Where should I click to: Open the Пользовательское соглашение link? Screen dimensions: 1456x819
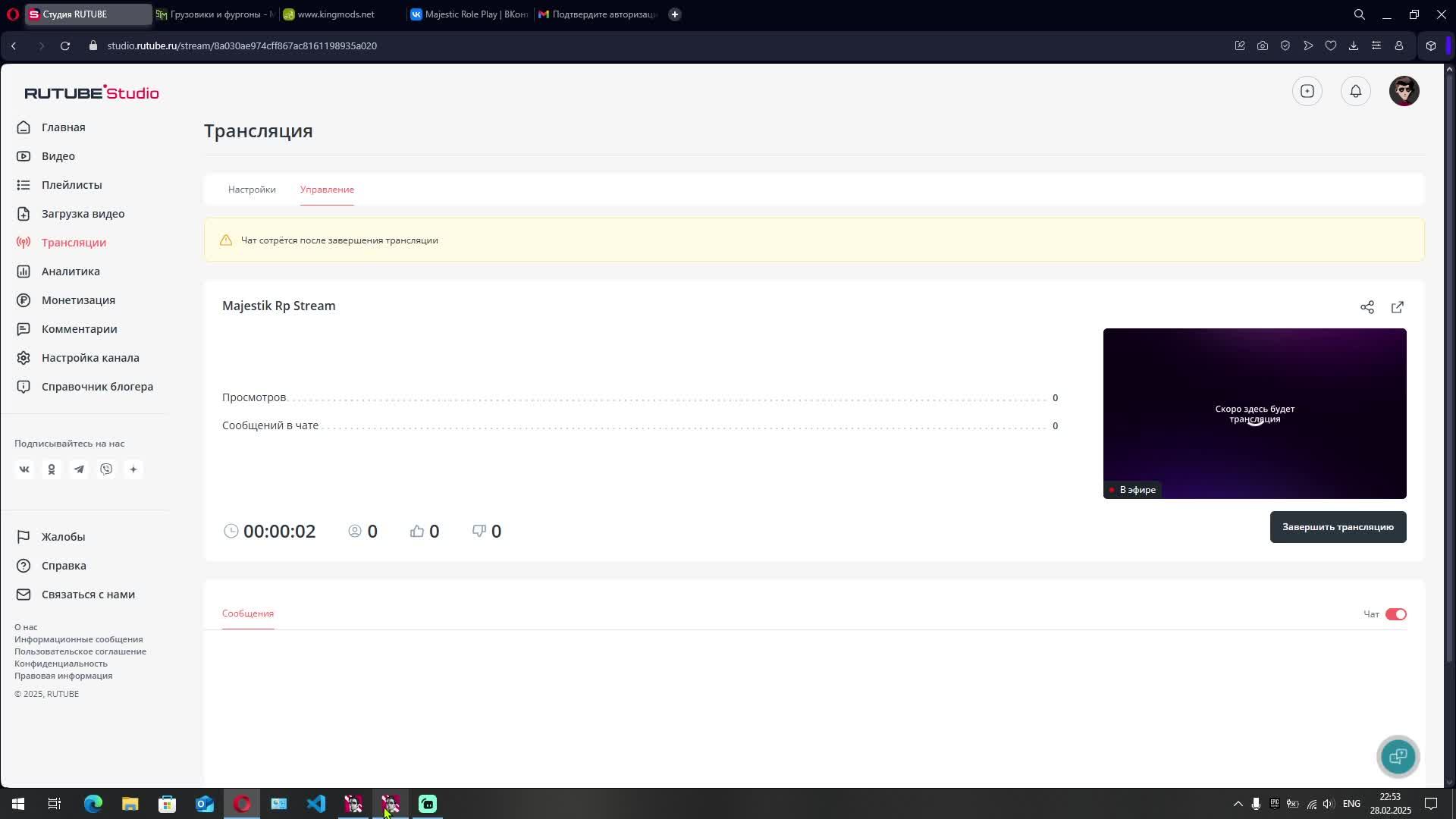click(x=80, y=651)
